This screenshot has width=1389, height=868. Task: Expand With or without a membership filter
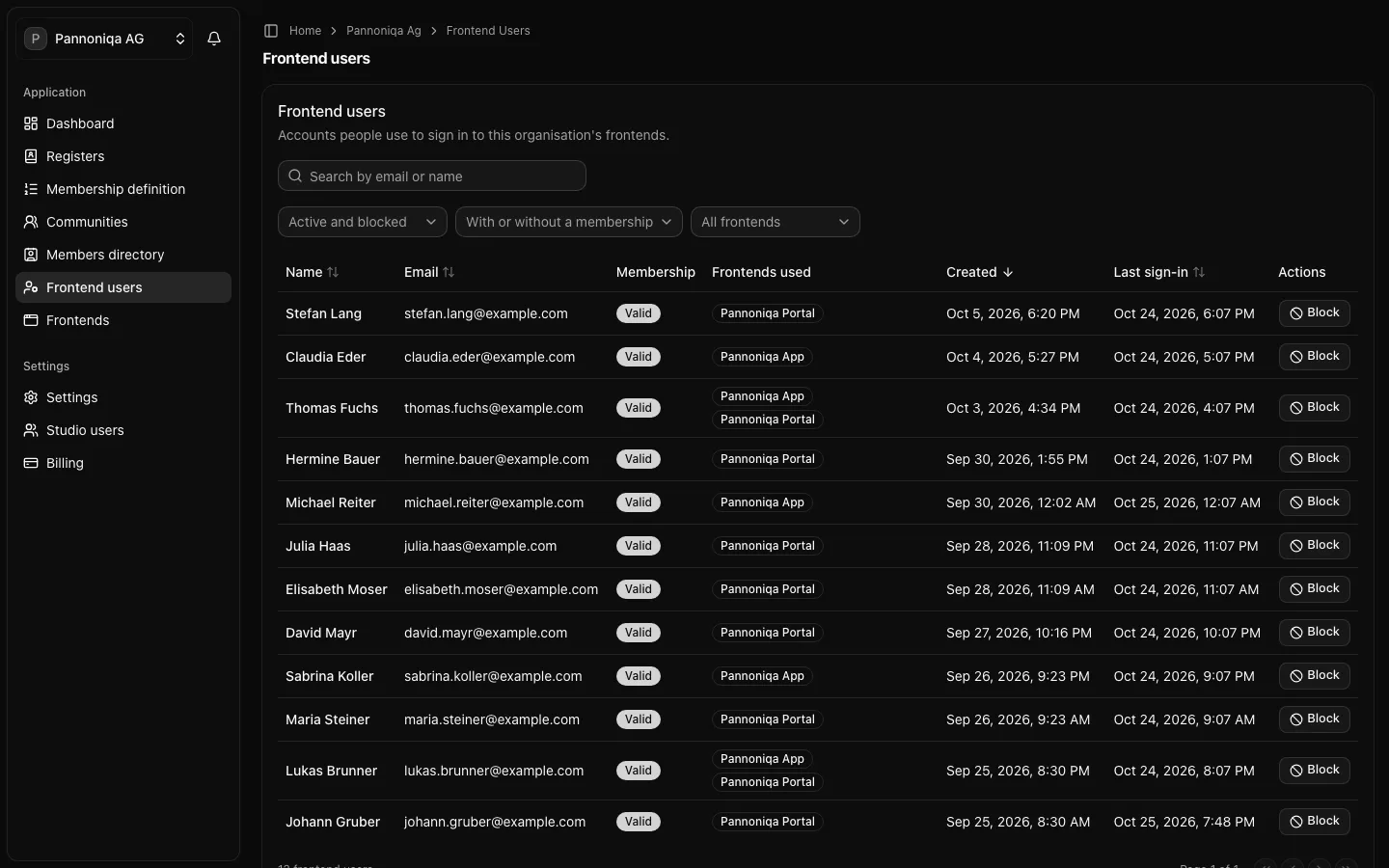[x=569, y=222]
